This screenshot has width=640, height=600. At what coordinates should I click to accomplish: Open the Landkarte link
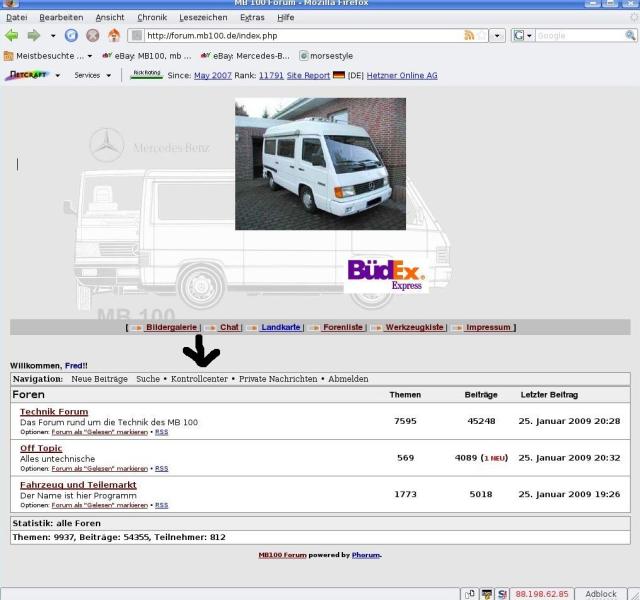281,327
